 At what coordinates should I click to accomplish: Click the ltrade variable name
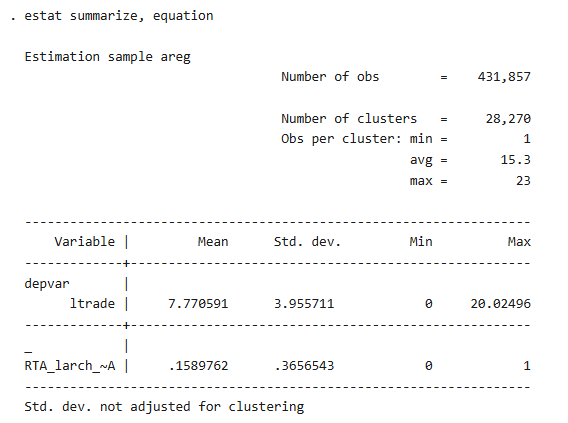coord(92,303)
